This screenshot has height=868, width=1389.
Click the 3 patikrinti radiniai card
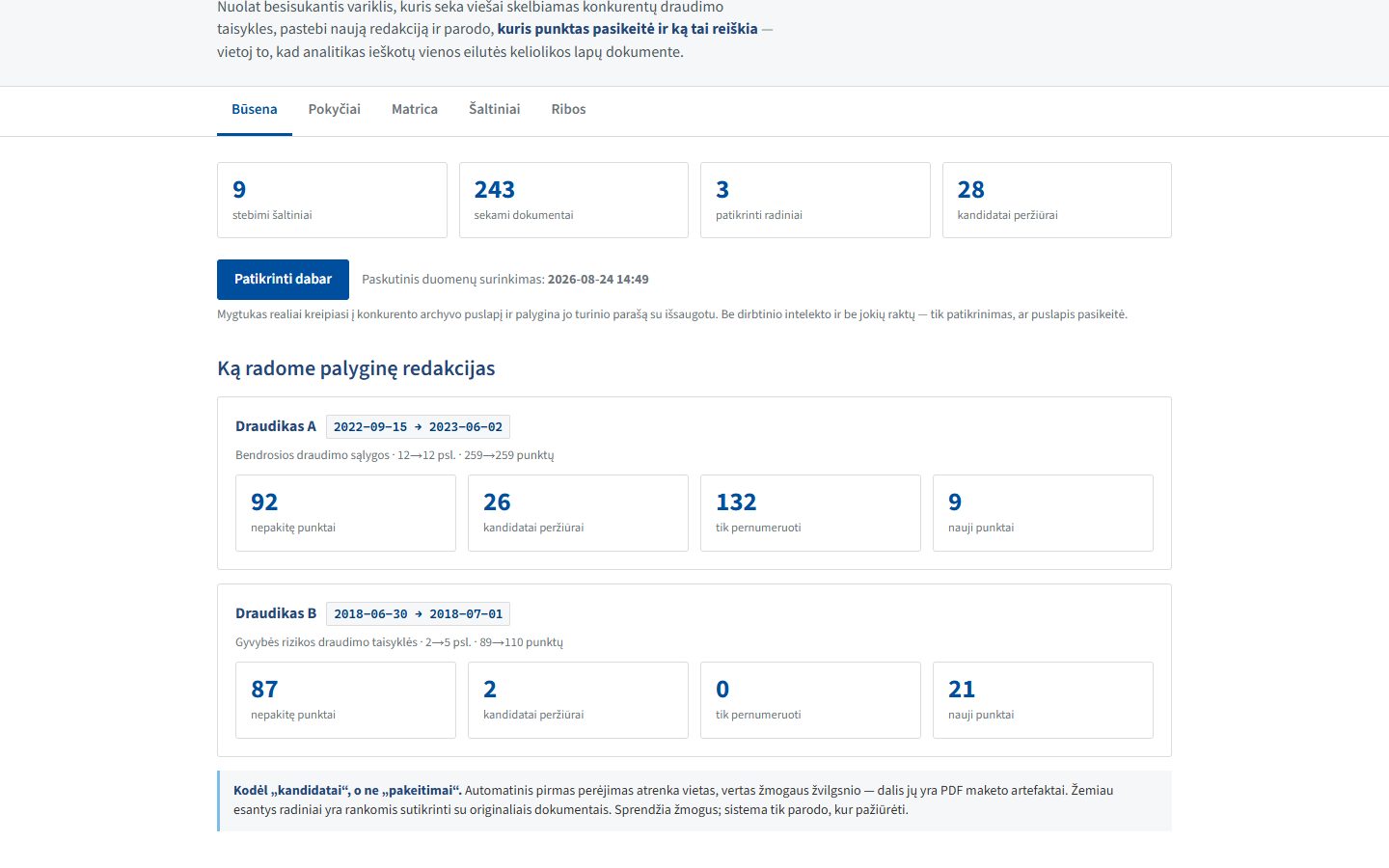[x=815, y=200]
